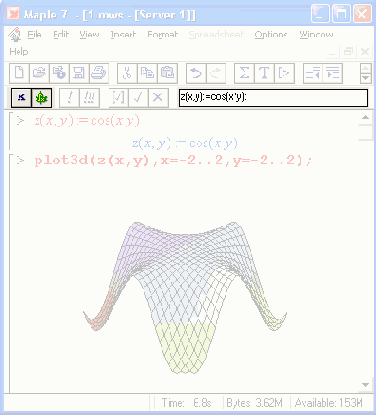376x415 pixels.
Task: Click the New worksheet icon
Action: pos(19,73)
